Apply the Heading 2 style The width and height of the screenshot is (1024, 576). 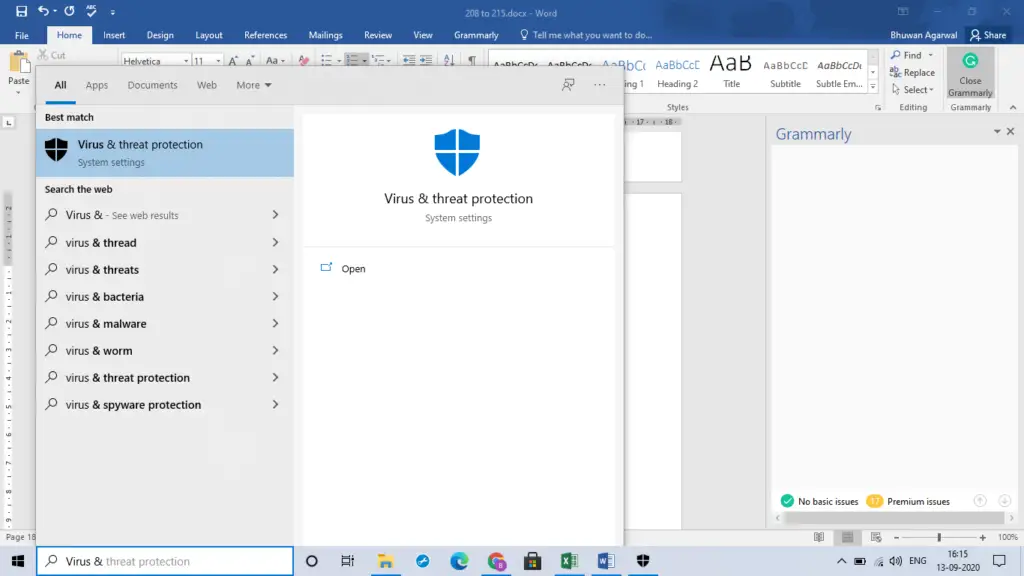click(677, 72)
